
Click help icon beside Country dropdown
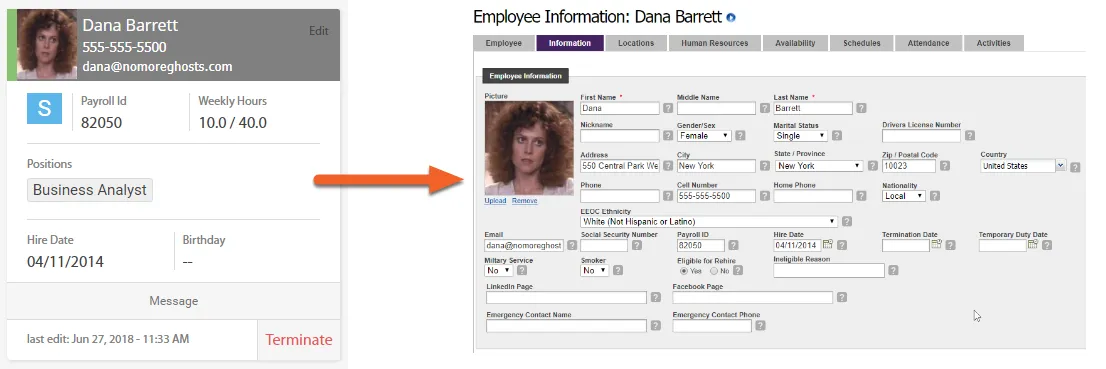coord(1075,167)
